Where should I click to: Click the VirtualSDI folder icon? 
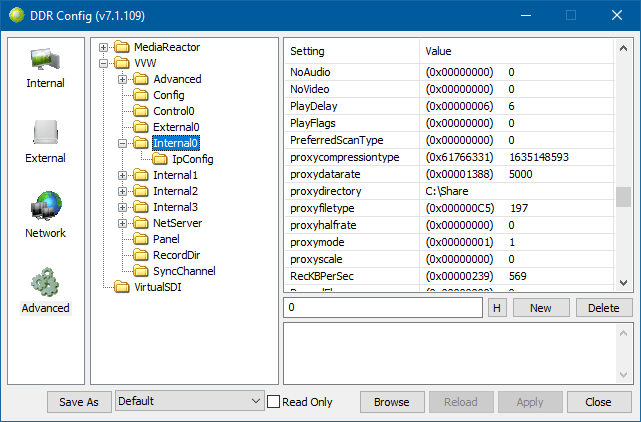pos(122,287)
